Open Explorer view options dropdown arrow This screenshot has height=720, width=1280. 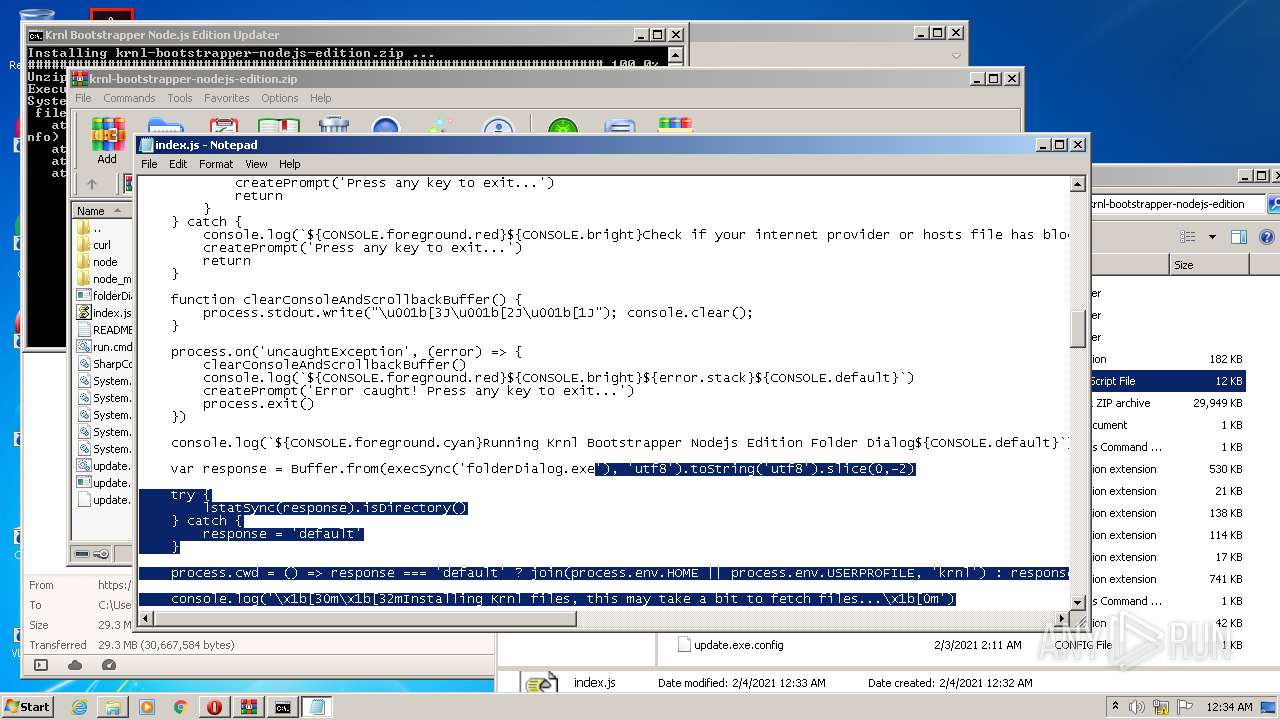pos(1212,237)
